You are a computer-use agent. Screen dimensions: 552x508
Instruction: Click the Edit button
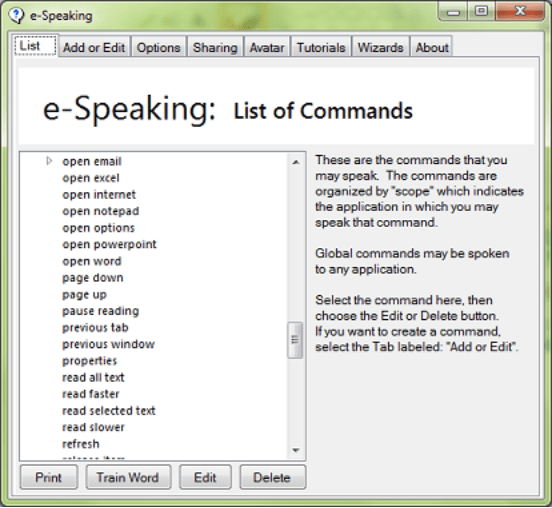pos(205,477)
